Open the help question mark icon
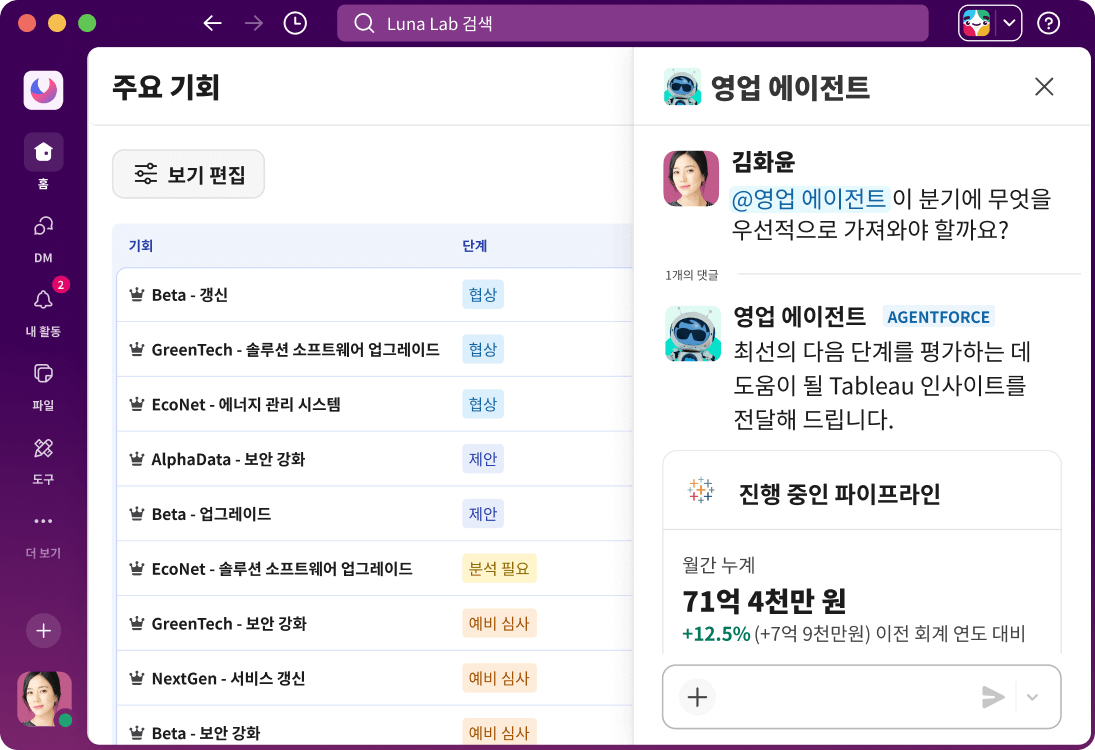Viewport: 1095px width, 750px height. click(1048, 22)
